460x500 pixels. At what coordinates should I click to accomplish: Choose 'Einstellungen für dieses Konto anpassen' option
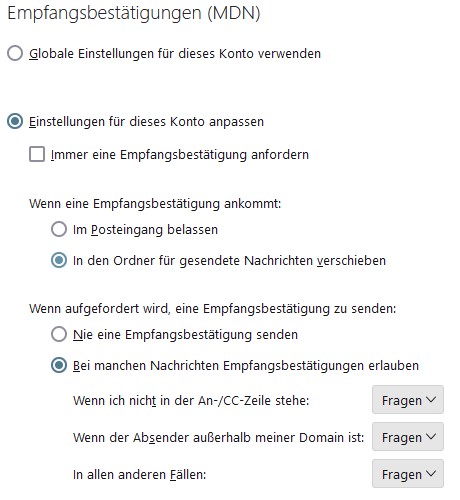click(x=15, y=121)
